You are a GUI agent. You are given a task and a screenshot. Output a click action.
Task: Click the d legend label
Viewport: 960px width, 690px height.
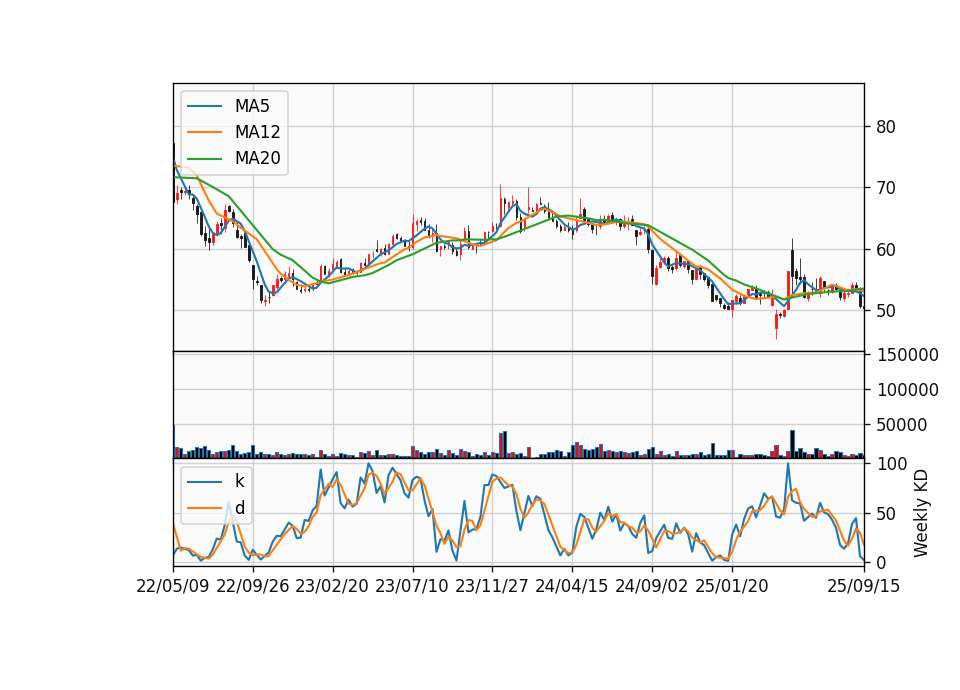(240, 508)
